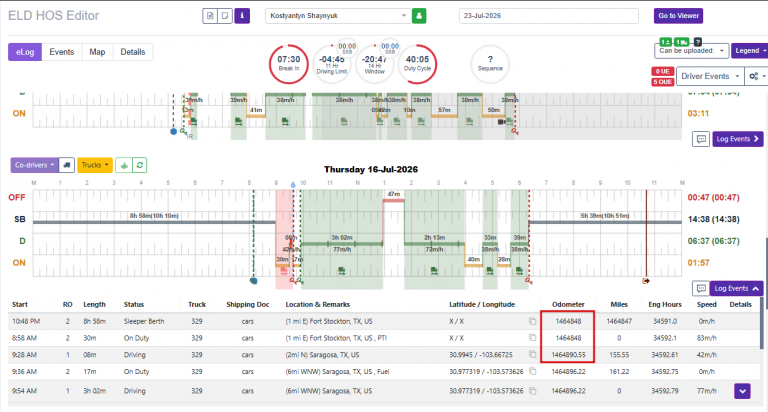768x412 pixels.
Task: Click the 0 UE red badge
Action: click(x=663, y=71)
